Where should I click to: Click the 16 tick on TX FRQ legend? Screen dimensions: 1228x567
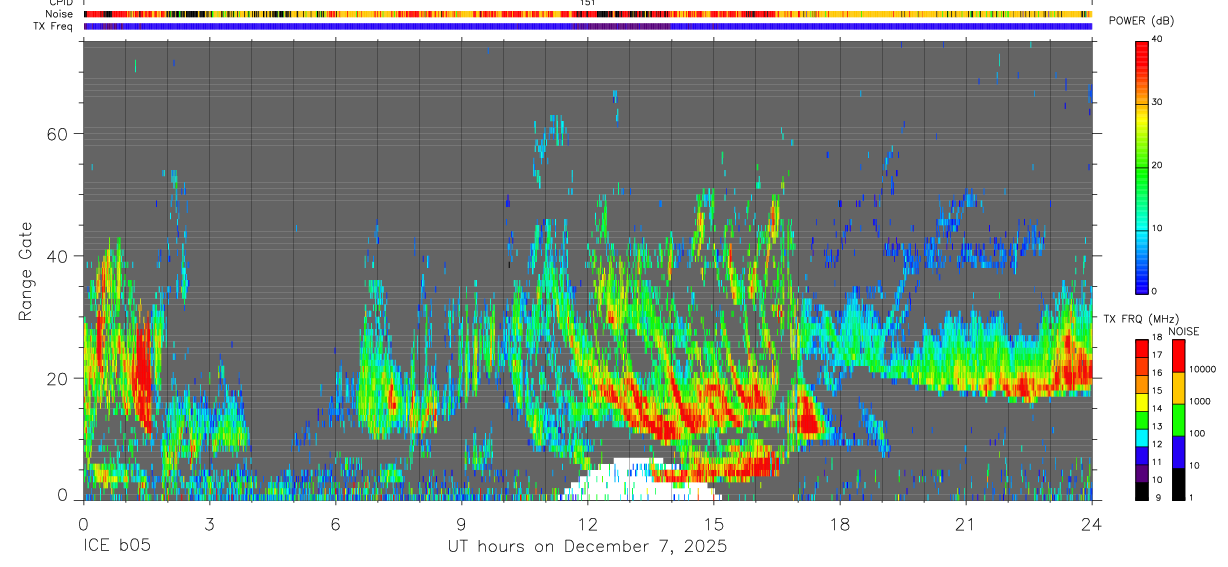1157,373
